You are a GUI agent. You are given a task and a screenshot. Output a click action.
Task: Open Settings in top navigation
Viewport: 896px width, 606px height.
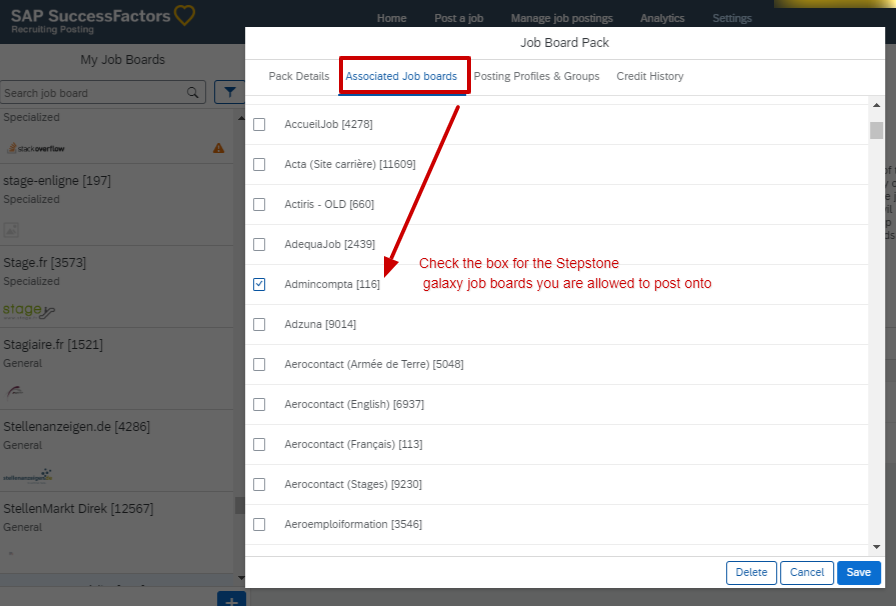tap(732, 18)
